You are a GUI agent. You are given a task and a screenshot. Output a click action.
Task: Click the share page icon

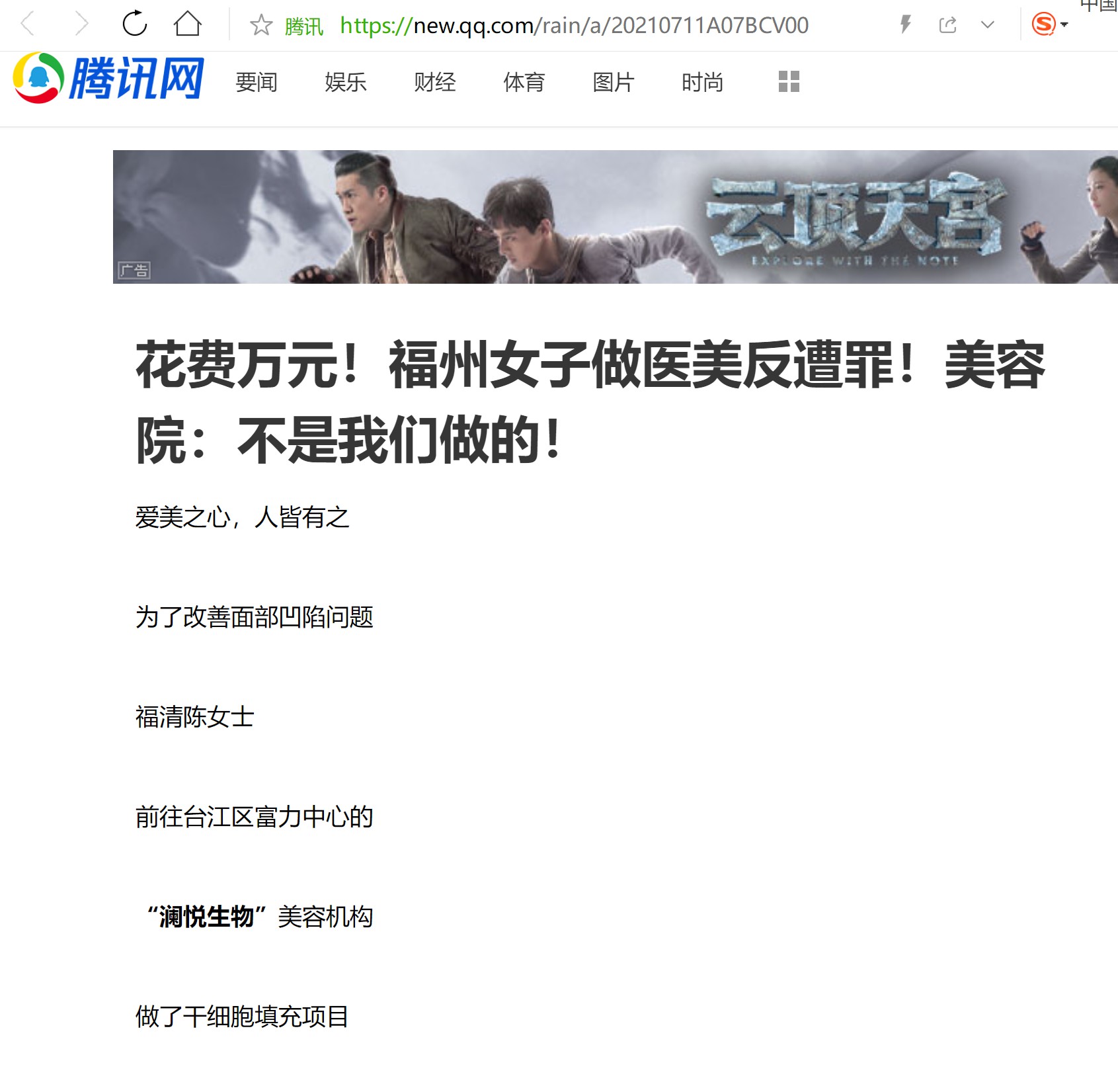pyautogui.click(x=947, y=25)
